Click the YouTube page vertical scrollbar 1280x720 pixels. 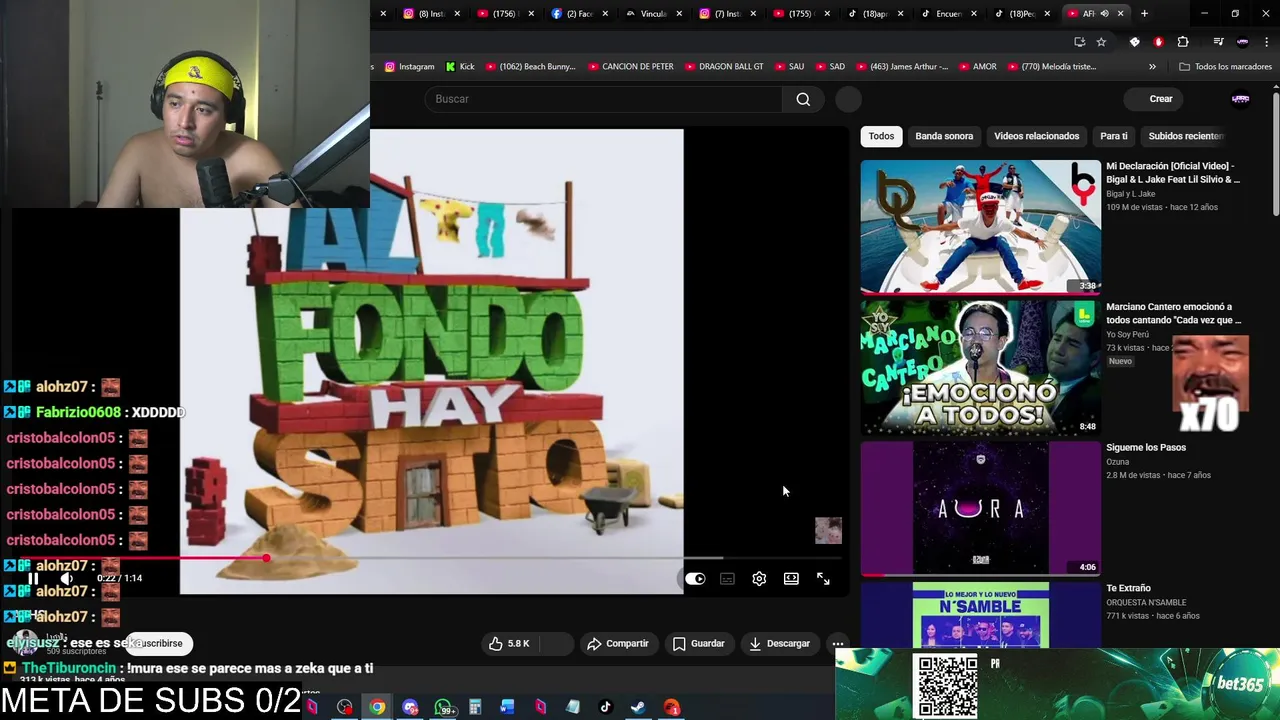tap(1276, 155)
